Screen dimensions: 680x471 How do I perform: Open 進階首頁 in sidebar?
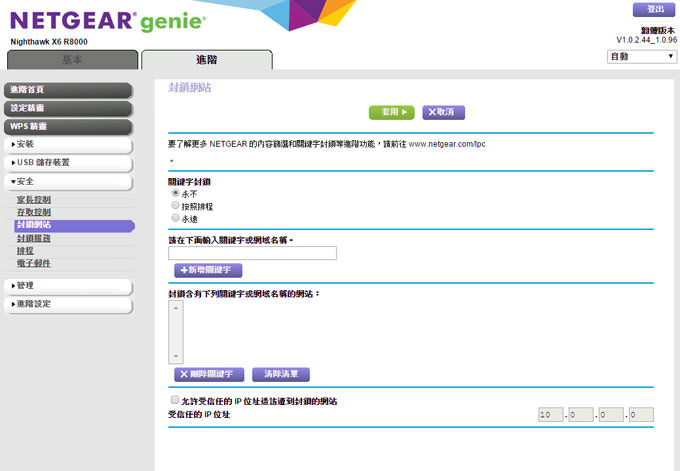pyautogui.click(x=68, y=90)
